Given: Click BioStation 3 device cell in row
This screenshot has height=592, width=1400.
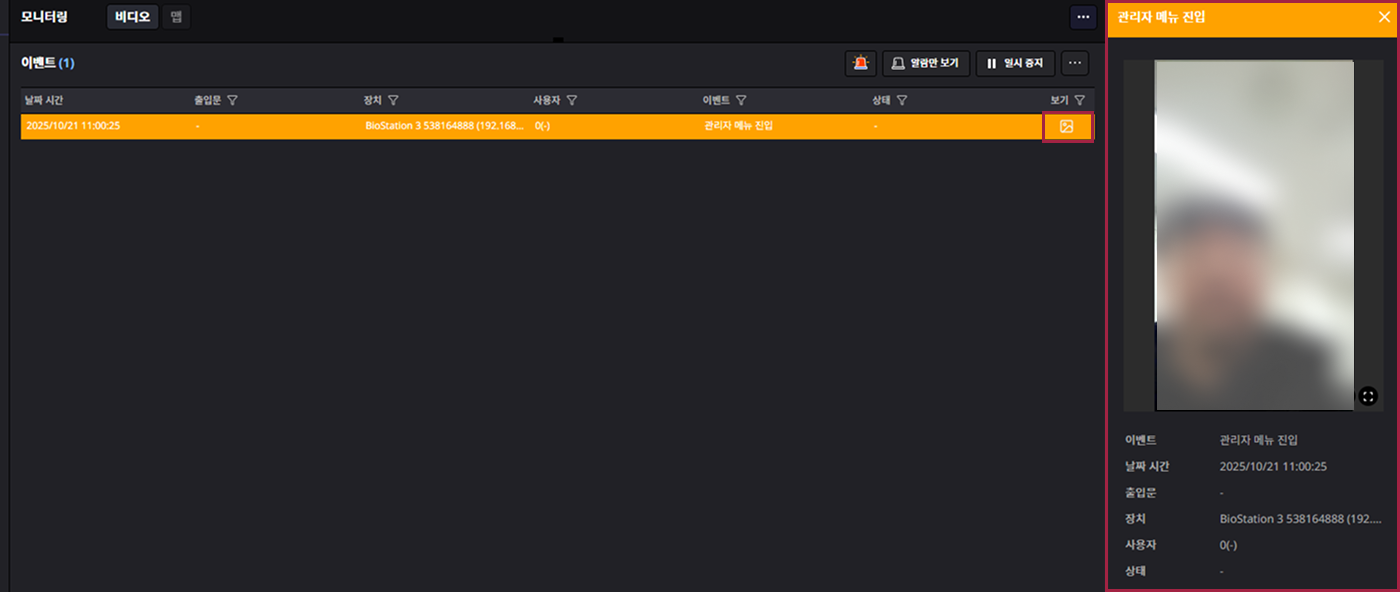Looking at the screenshot, I should pyautogui.click(x=444, y=127).
